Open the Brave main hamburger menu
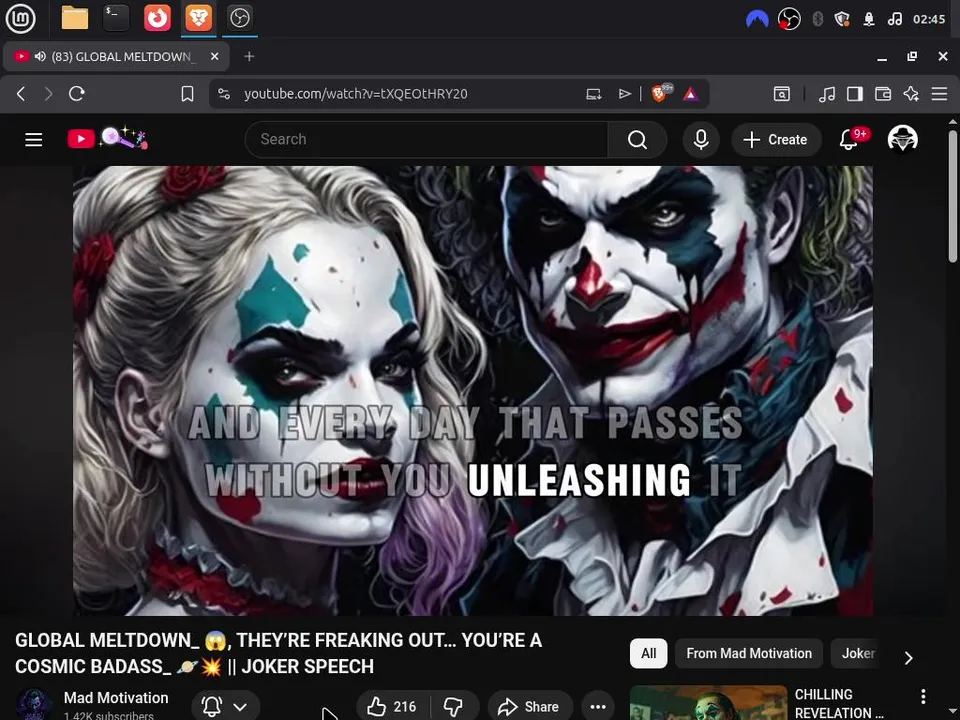Screen dimensions: 960x720 [939, 94]
